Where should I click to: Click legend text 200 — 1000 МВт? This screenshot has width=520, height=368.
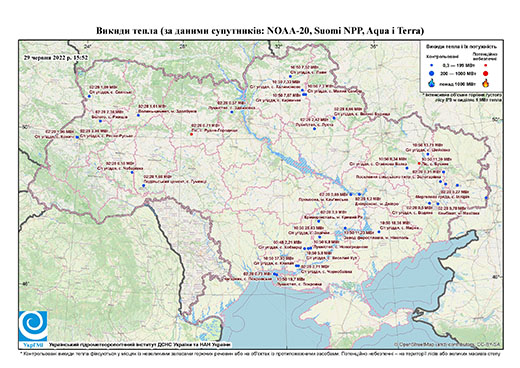(457, 74)
